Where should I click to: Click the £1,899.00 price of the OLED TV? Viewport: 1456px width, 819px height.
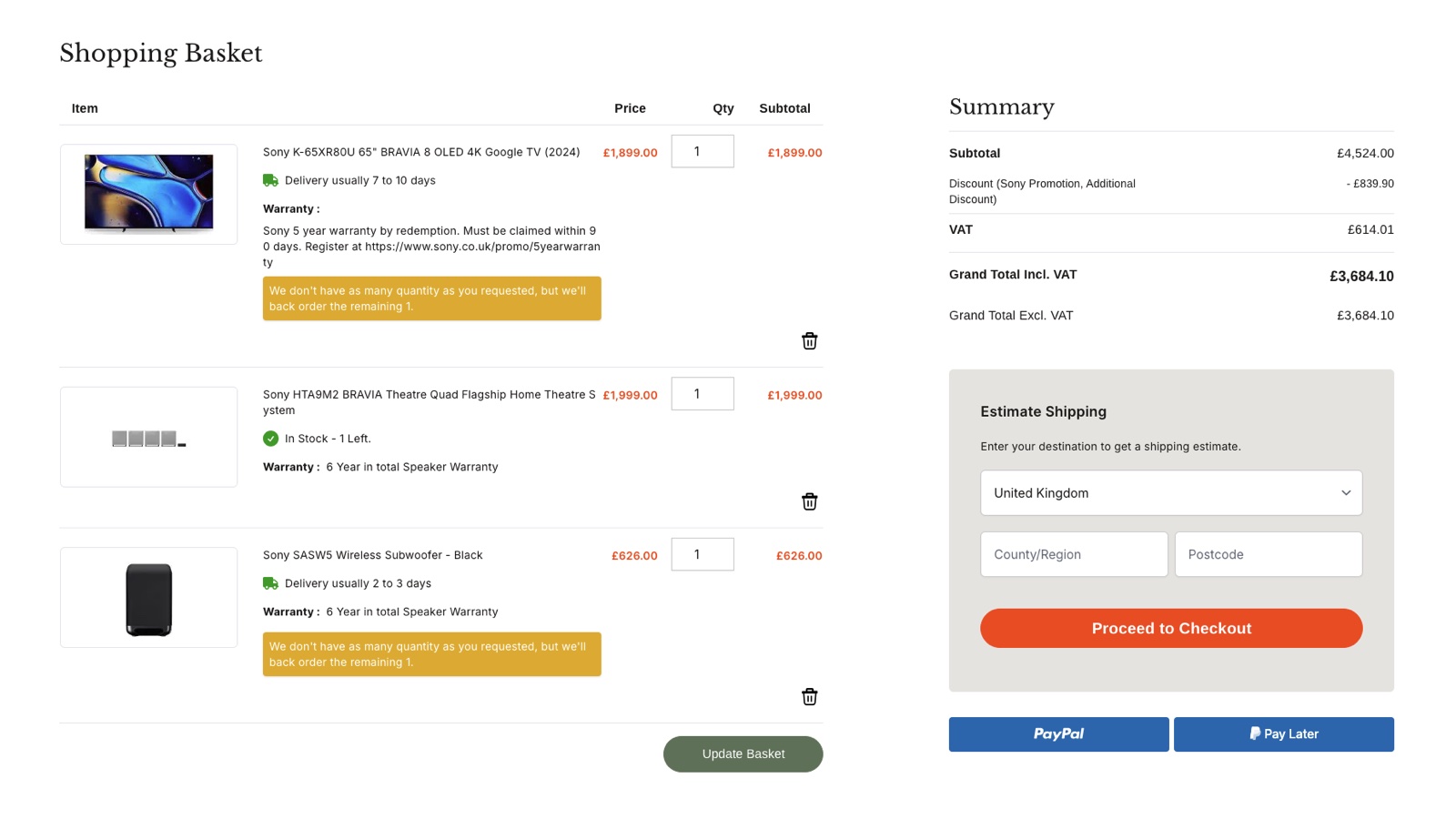coord(631,153)
